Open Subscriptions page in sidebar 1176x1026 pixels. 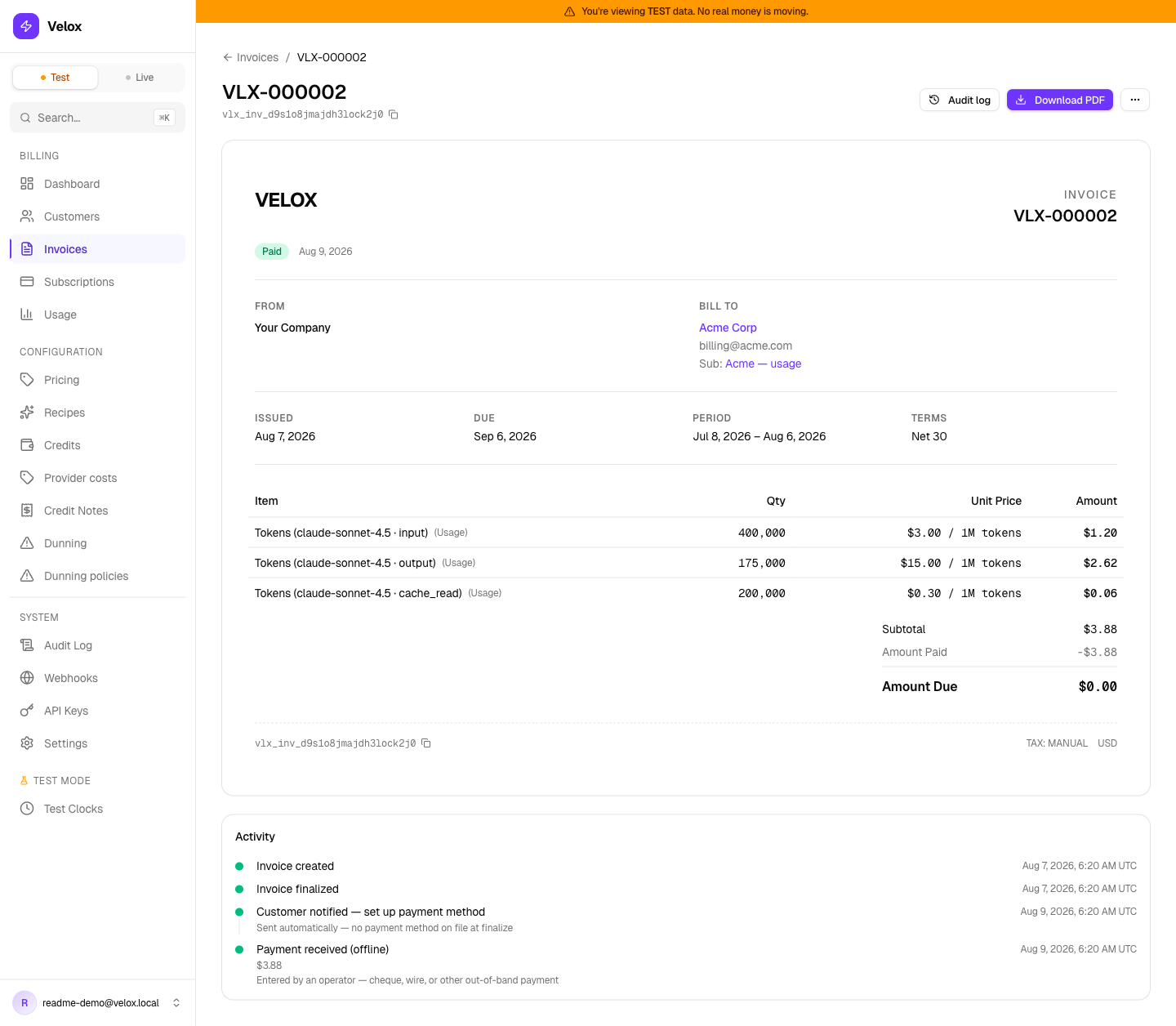[97, 282]
